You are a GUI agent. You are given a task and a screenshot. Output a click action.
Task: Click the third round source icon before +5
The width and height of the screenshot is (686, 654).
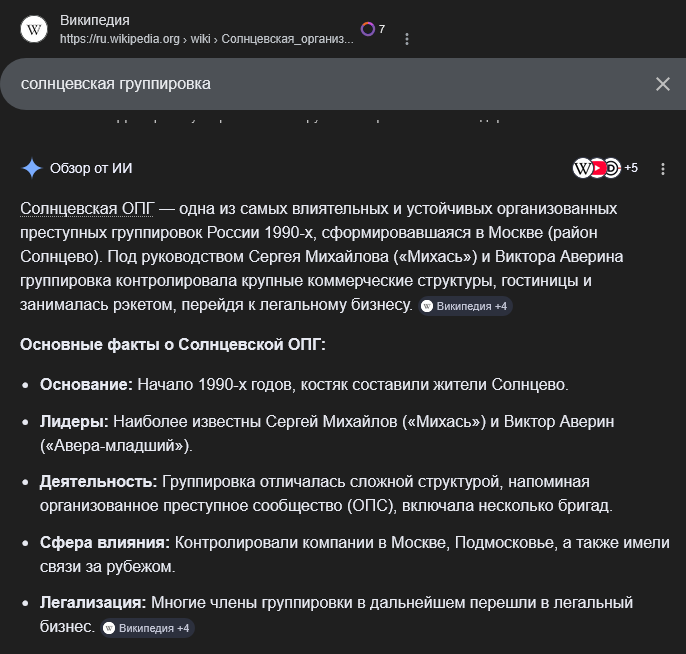pyautogui.click(x=611, y=168)
